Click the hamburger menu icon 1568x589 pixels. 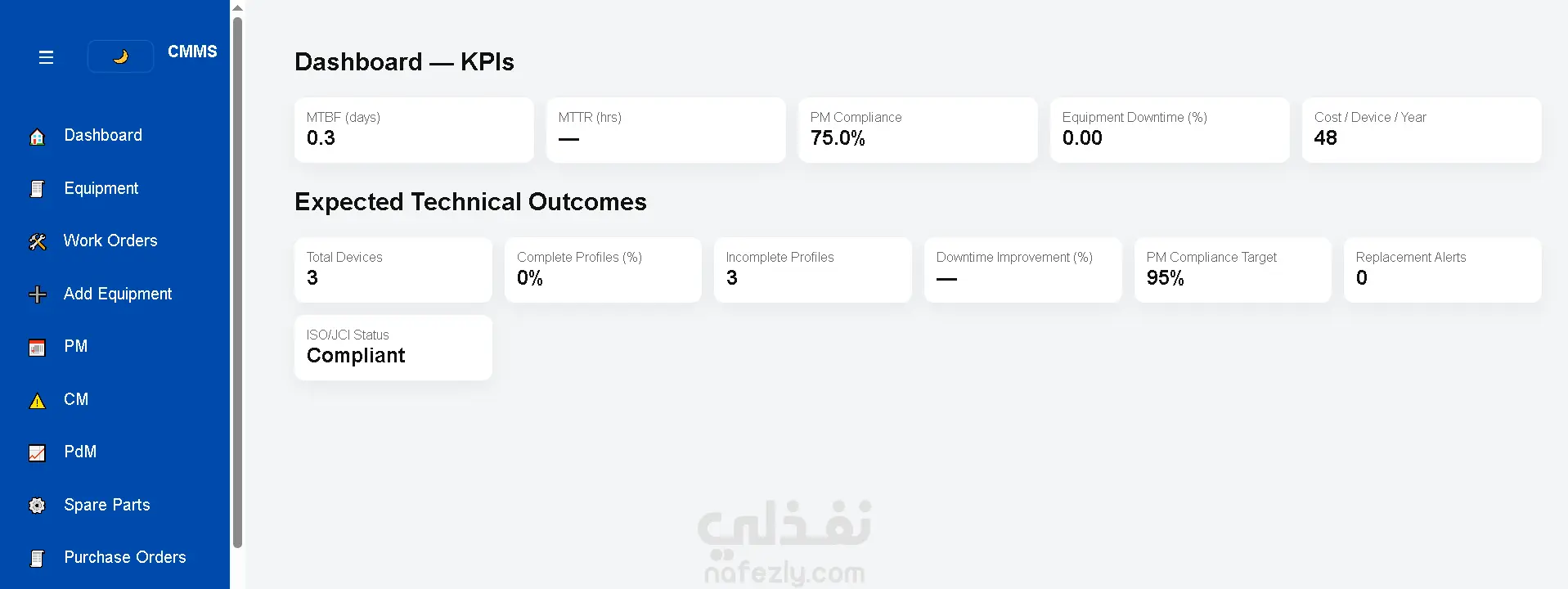click(46, 57)
